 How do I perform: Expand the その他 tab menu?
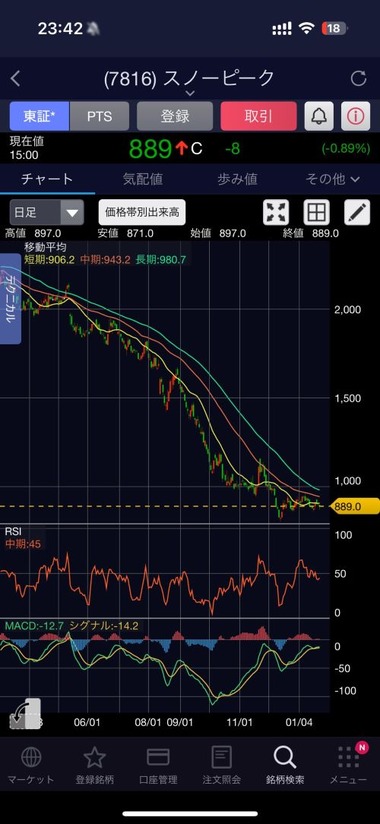pos(333,179)
